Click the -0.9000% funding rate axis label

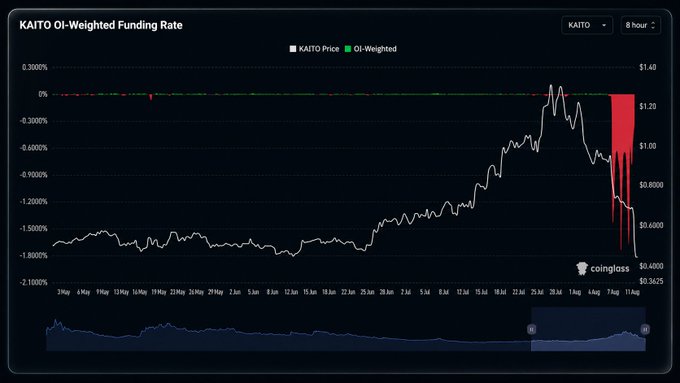tap(33, 175)
